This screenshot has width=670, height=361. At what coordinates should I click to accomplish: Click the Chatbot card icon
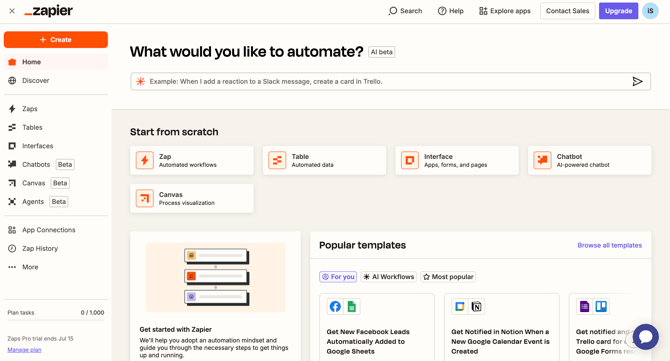542,161
